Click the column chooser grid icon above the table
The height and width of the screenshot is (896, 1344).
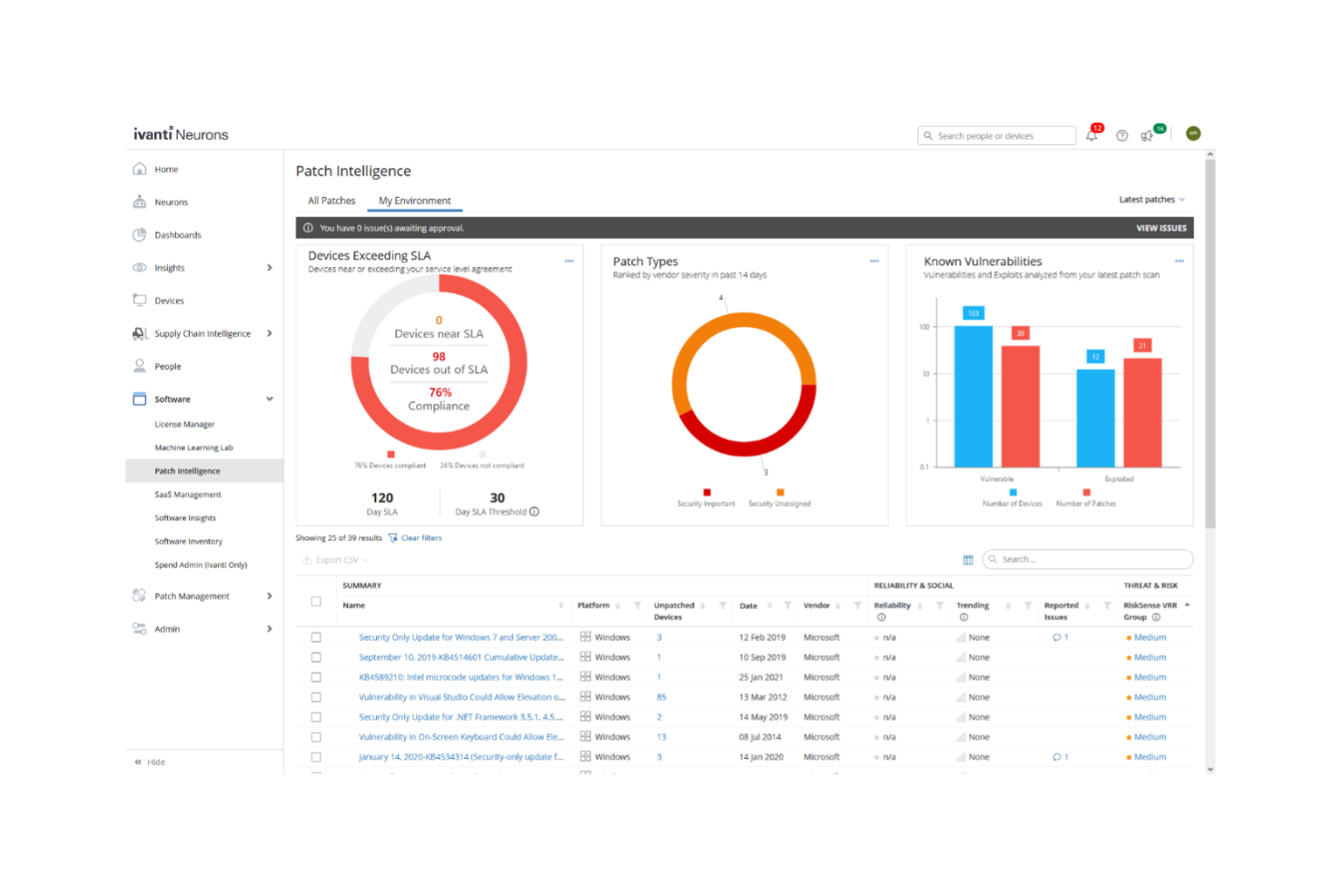968,559
